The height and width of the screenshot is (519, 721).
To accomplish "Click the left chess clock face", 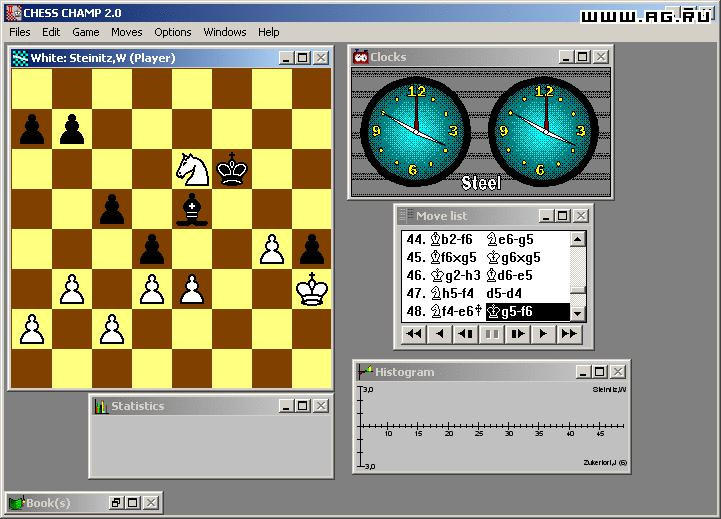I will coord(416,131).
